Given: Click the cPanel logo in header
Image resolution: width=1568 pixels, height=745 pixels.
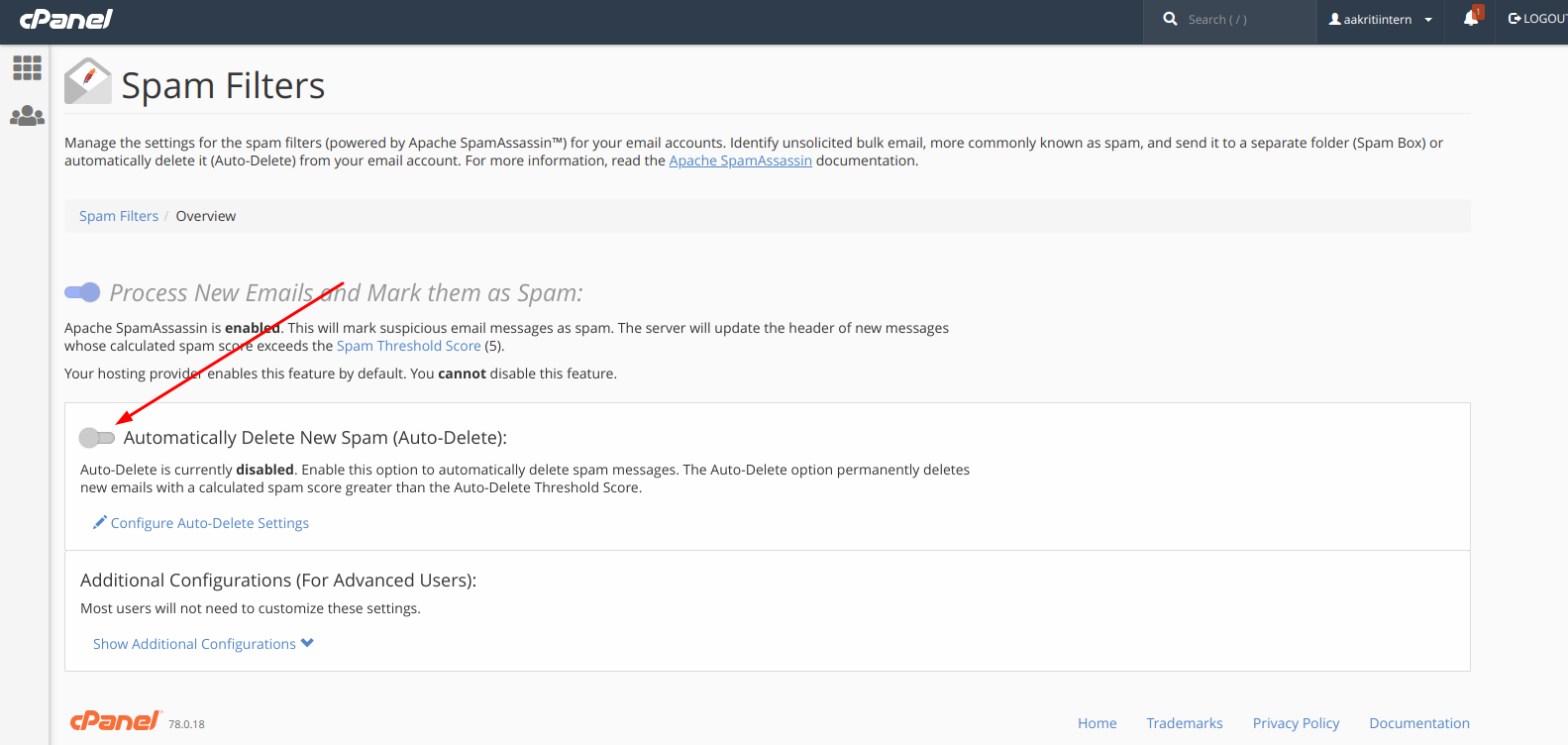Looking at the screenshot, I should pyautogui.click(x=66, y=19).
